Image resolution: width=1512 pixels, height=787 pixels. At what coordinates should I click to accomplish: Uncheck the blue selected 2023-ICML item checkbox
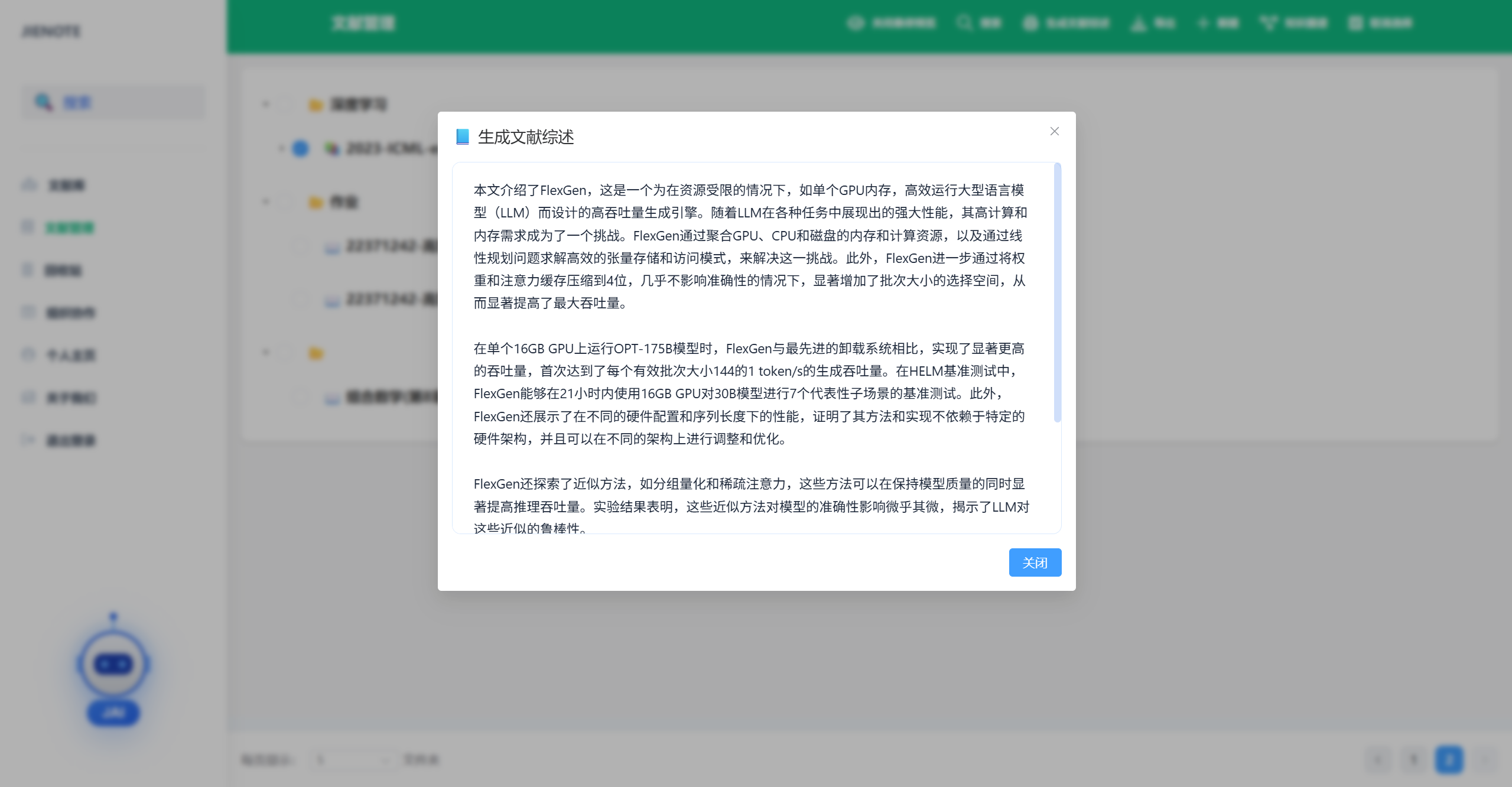click(301, 148)
